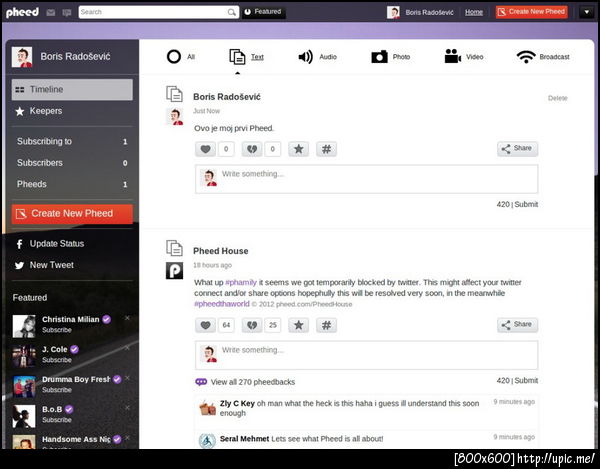The image size is (600, 469).
Task: Love the Pheed House post with heart icon
Action: 205,325
